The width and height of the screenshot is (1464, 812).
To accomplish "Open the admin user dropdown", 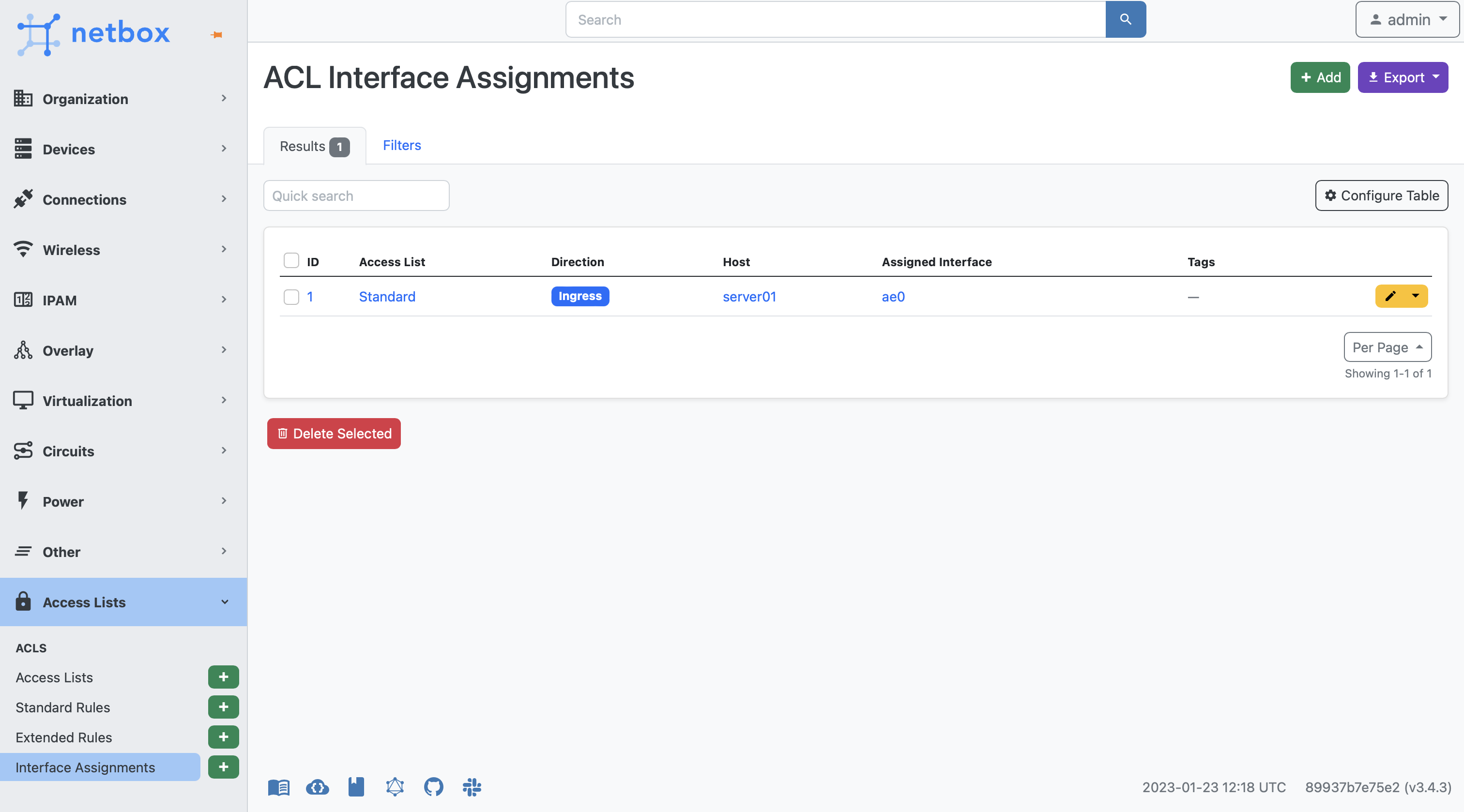I will click(1407, 19).
